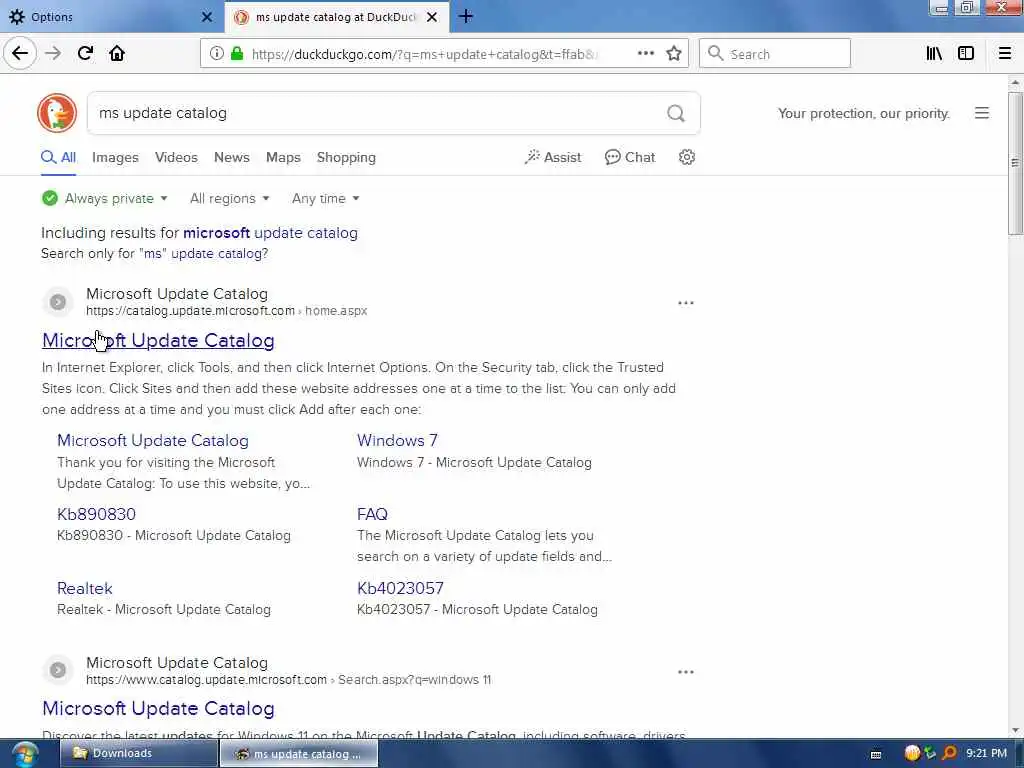
Task: Switch to Images results
Action: (x=115, y=157)
